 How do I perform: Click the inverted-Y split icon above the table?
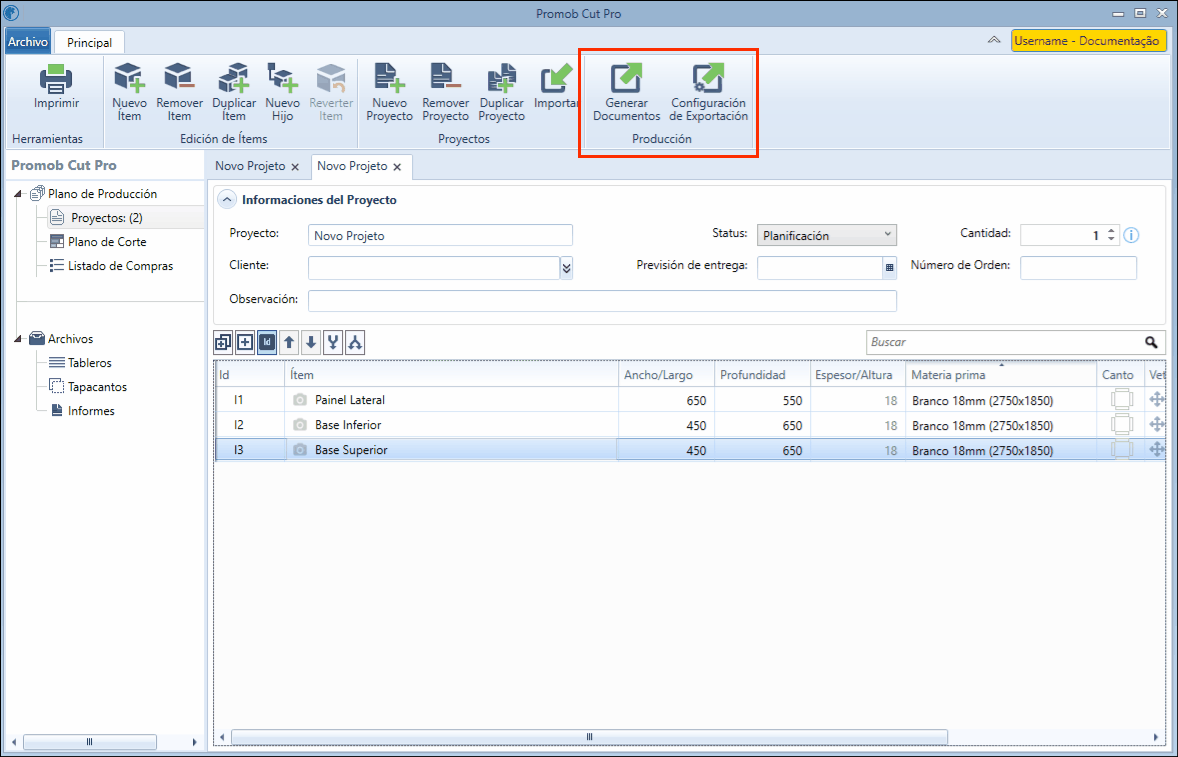tap(355, 342)
